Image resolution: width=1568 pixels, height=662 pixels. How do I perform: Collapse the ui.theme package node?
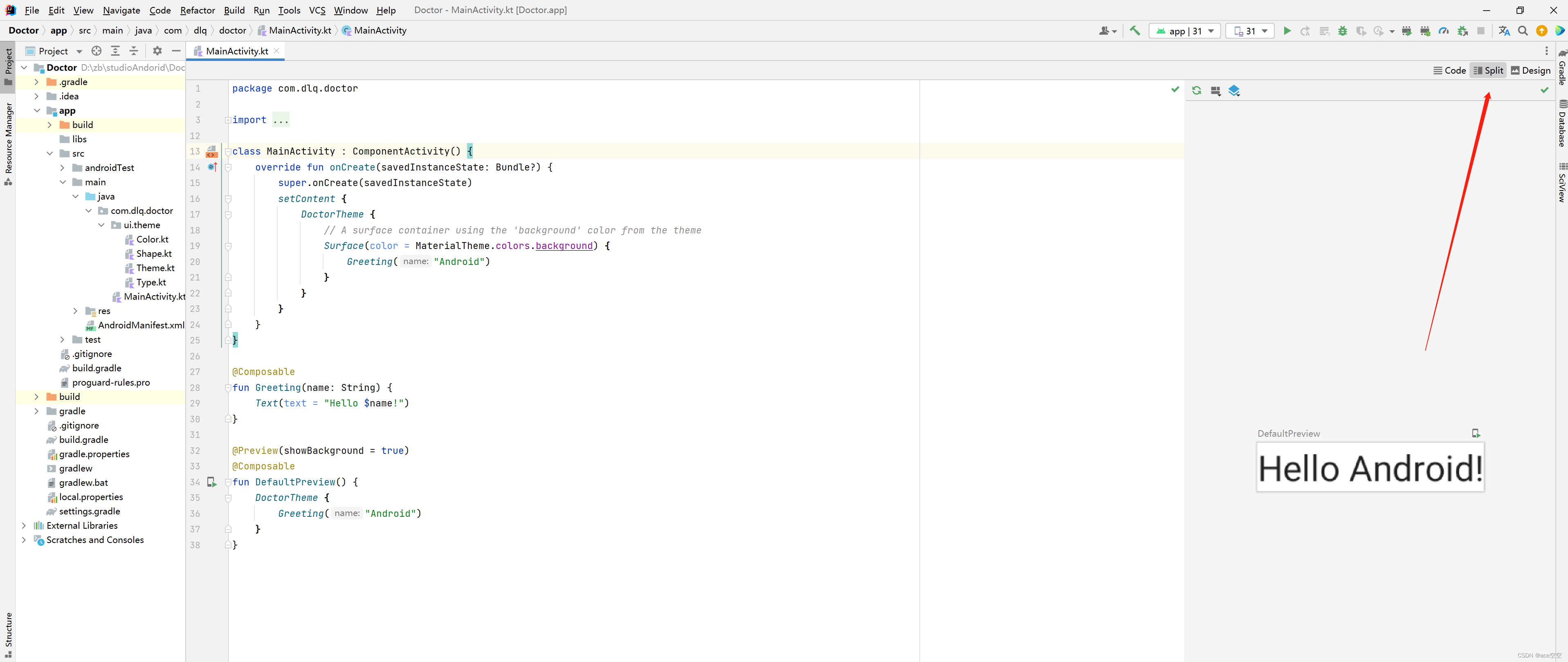tap(101, 225)
